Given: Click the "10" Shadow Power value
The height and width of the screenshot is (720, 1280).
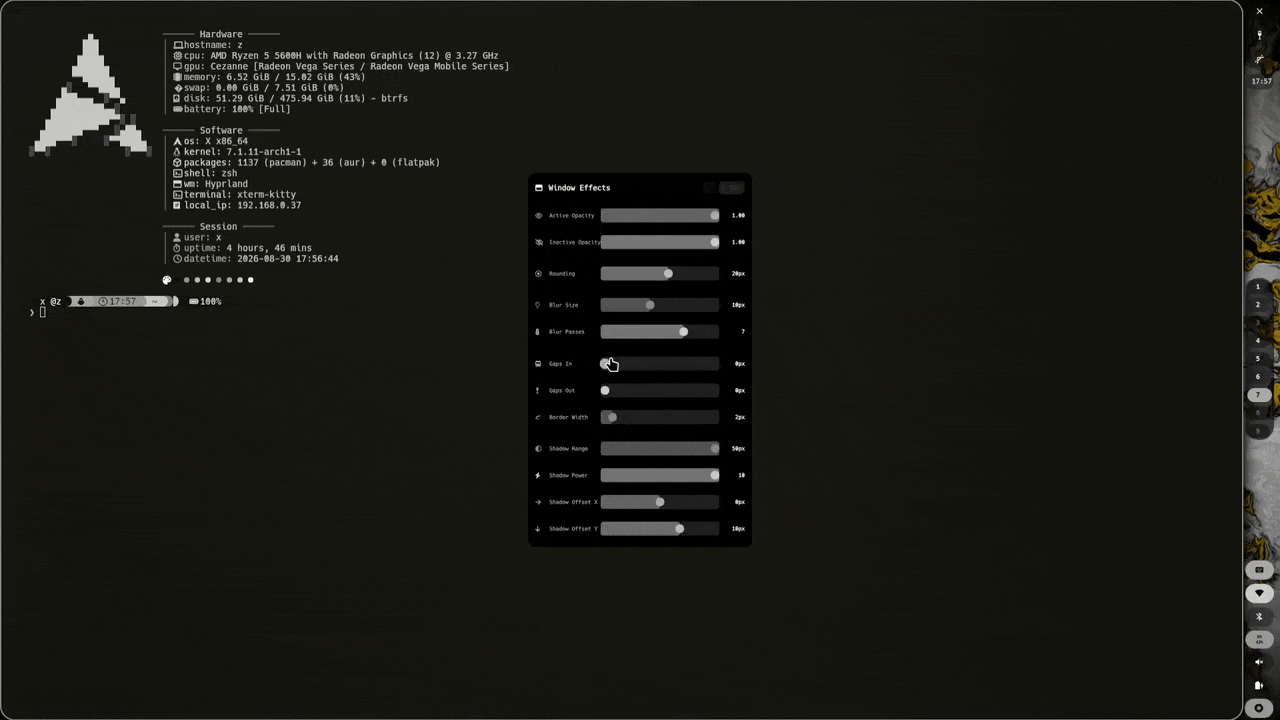Looking at the screenshot, I should coord(741,475).
